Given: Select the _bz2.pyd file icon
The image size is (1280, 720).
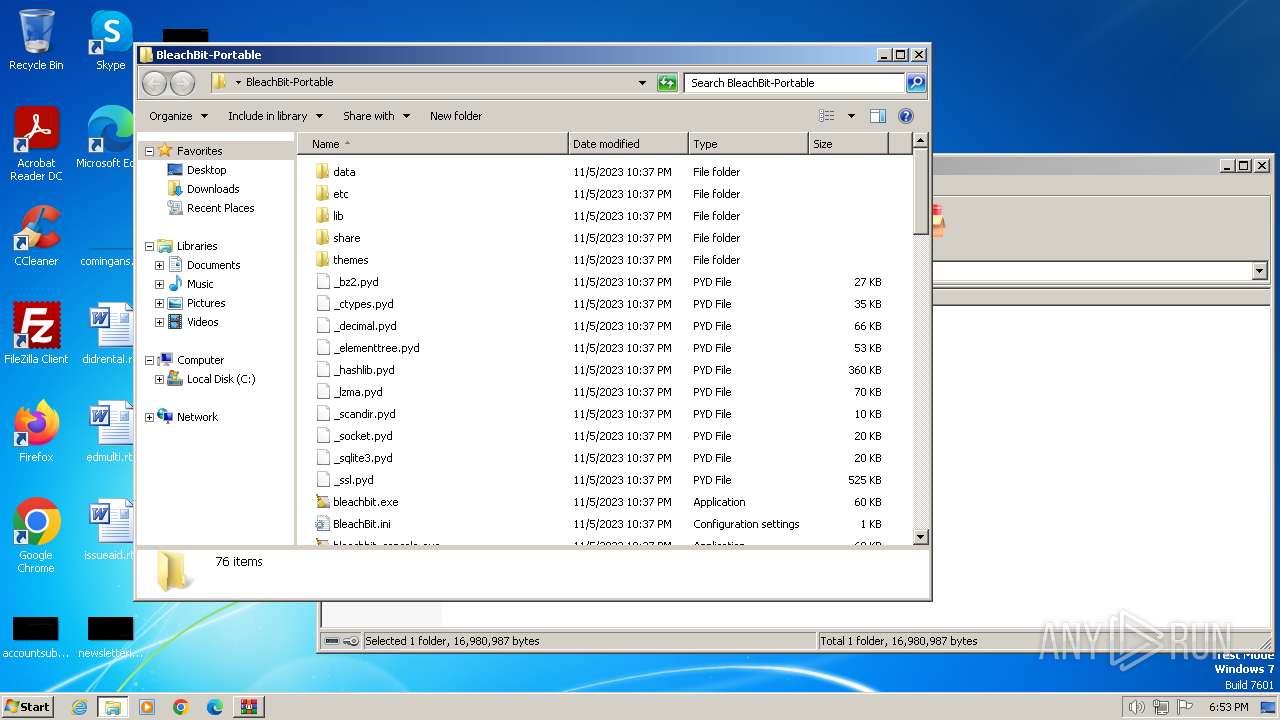Looking at the screenshot, I should [322, 282].
